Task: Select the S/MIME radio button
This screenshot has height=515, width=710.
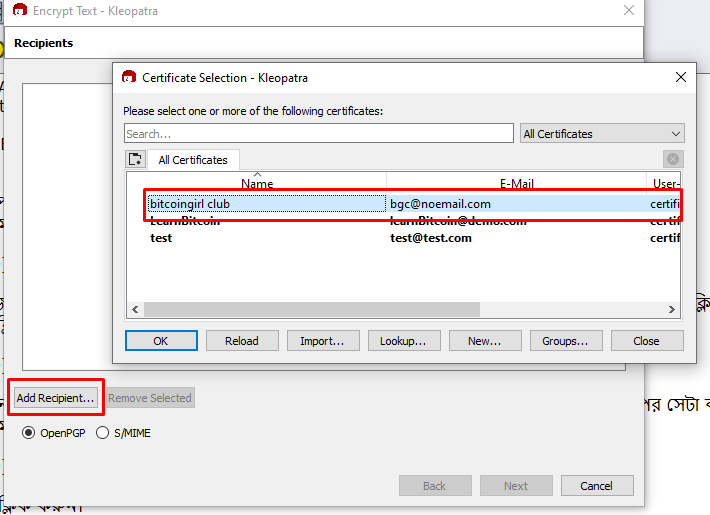Action: [102, 433]
